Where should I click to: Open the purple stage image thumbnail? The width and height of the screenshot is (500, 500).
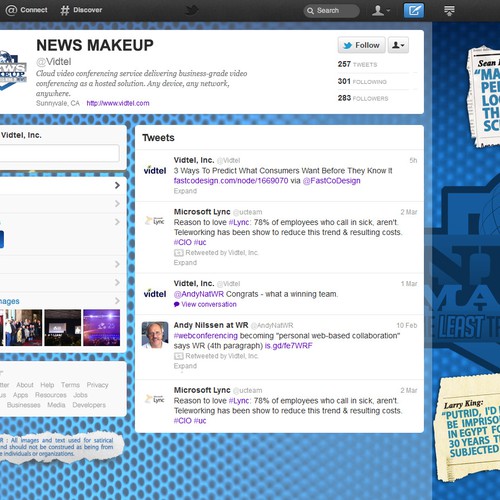coord(102,327)
